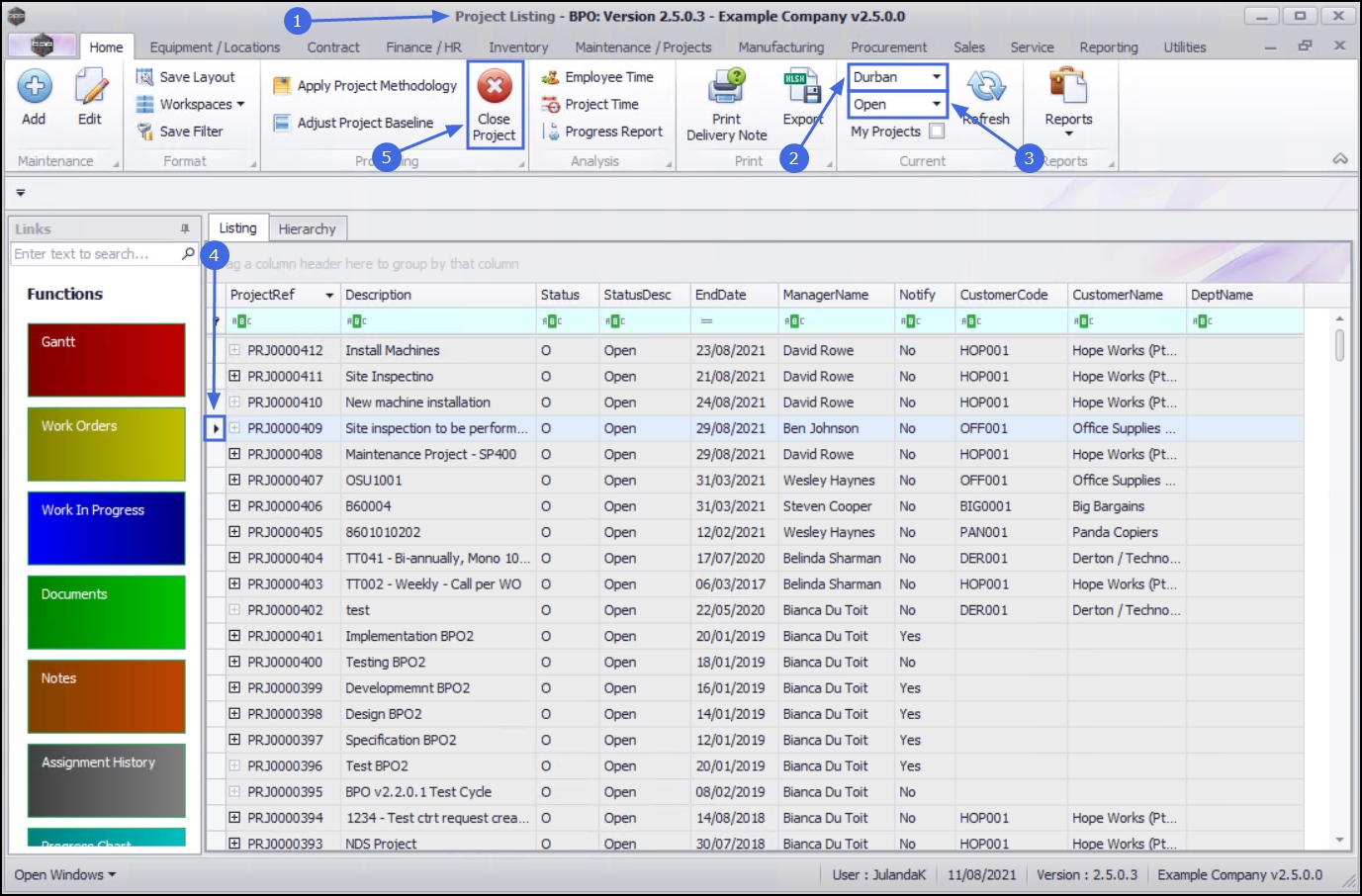Pin the Links panel
This screenshot has height=896, width=1362.
coord(184,228)
